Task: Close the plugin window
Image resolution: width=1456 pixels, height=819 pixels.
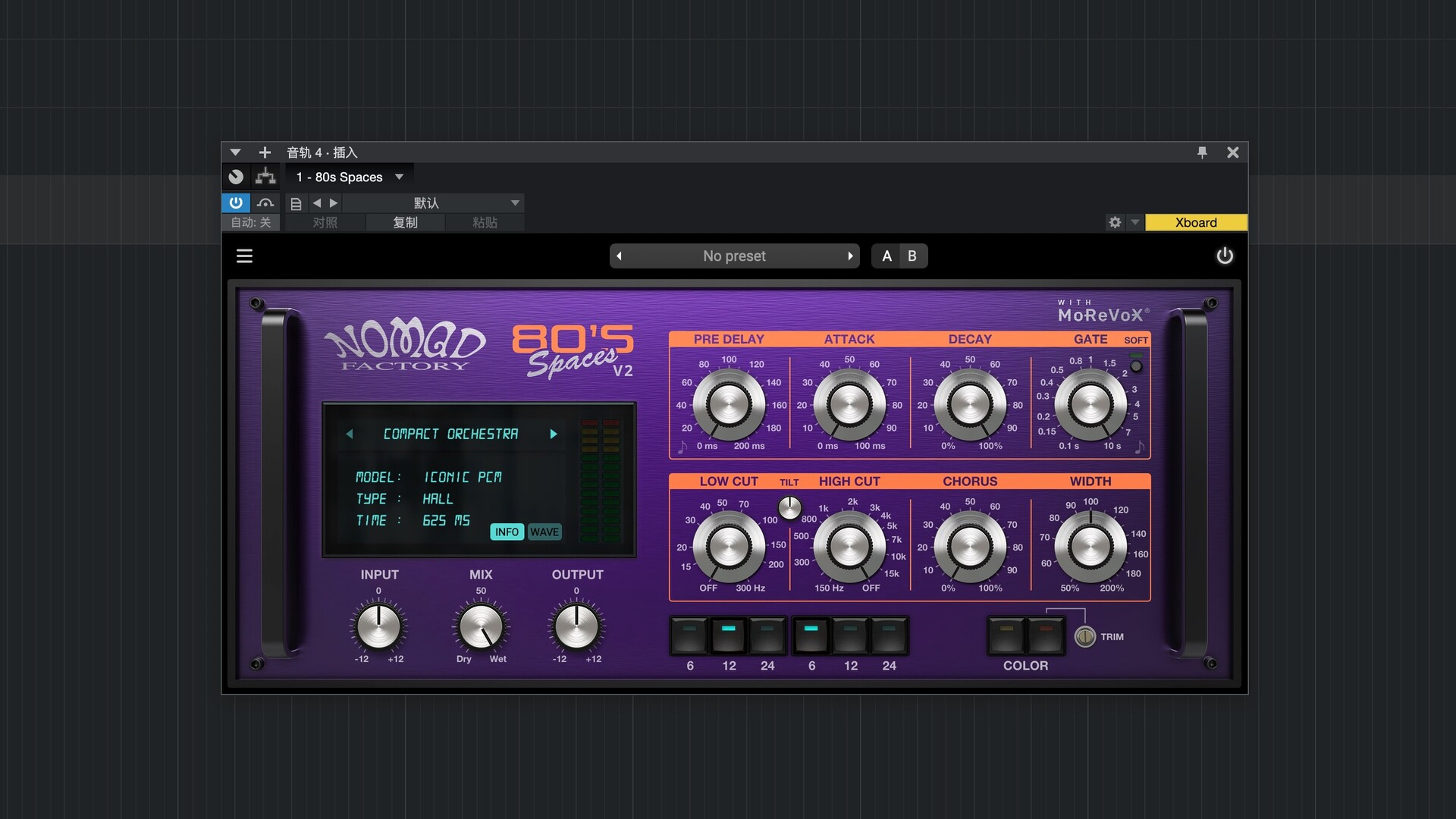Action: tap(1233, 152)
